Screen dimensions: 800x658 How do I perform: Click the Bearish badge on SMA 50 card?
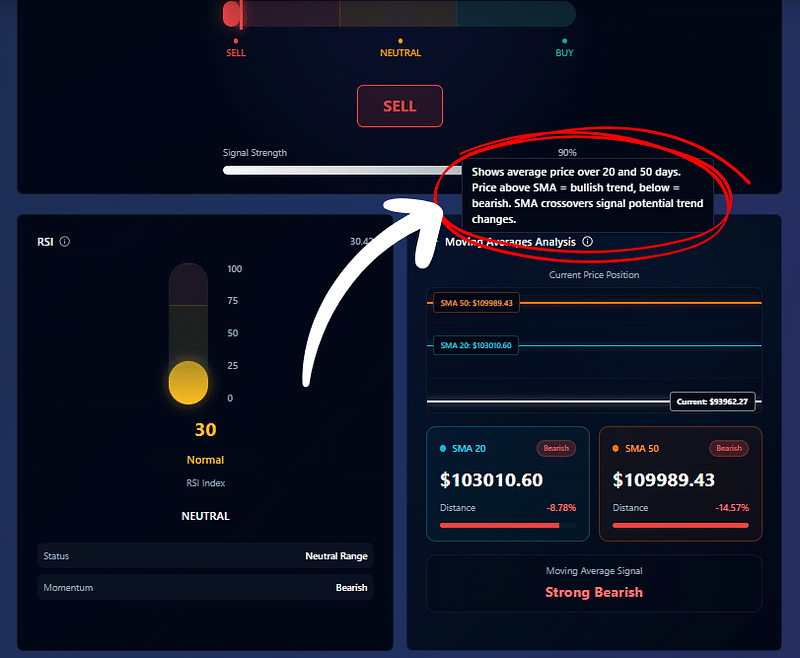point(729,449)
